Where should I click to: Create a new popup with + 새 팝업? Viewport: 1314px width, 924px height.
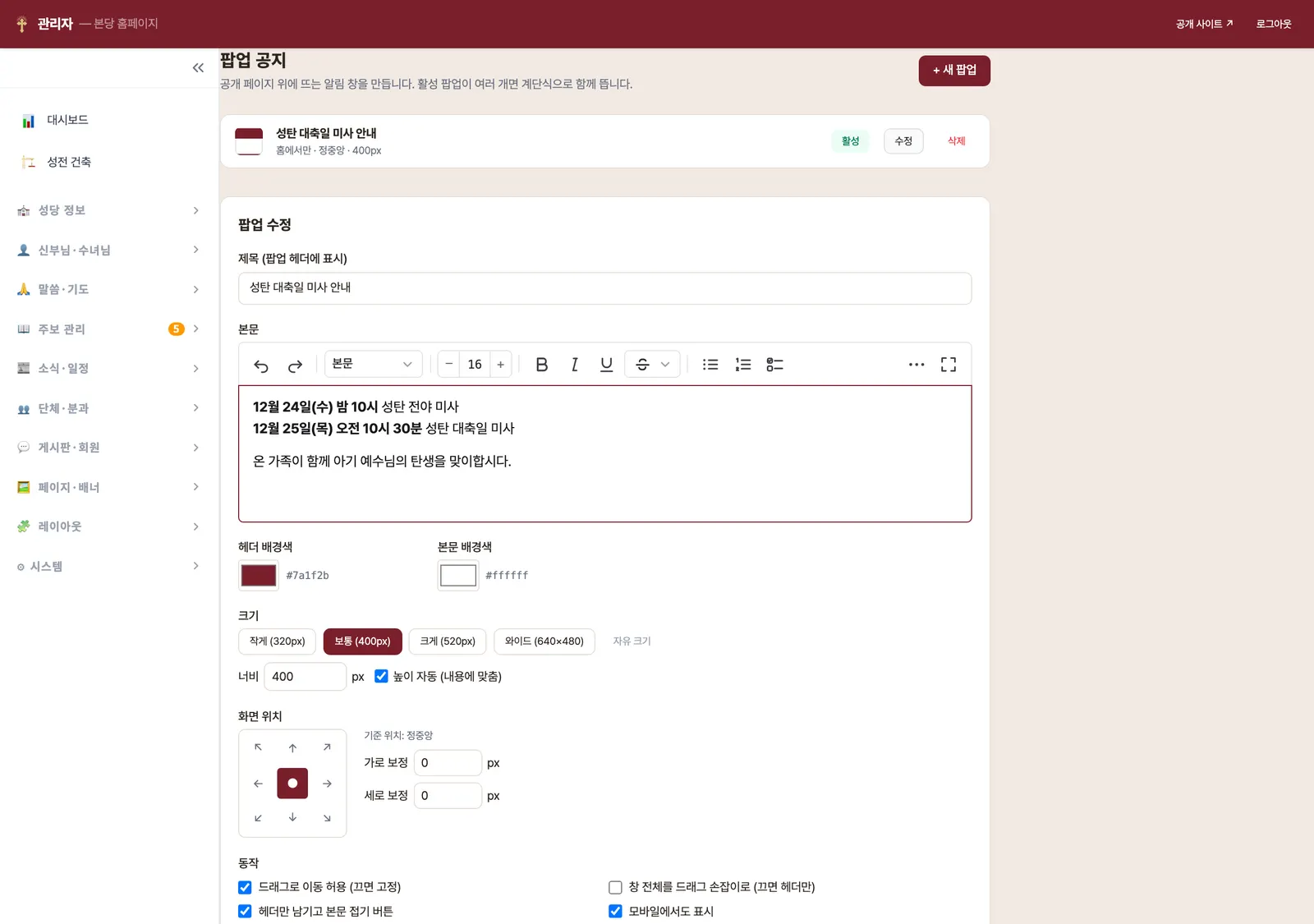click(x=954, y=71)
